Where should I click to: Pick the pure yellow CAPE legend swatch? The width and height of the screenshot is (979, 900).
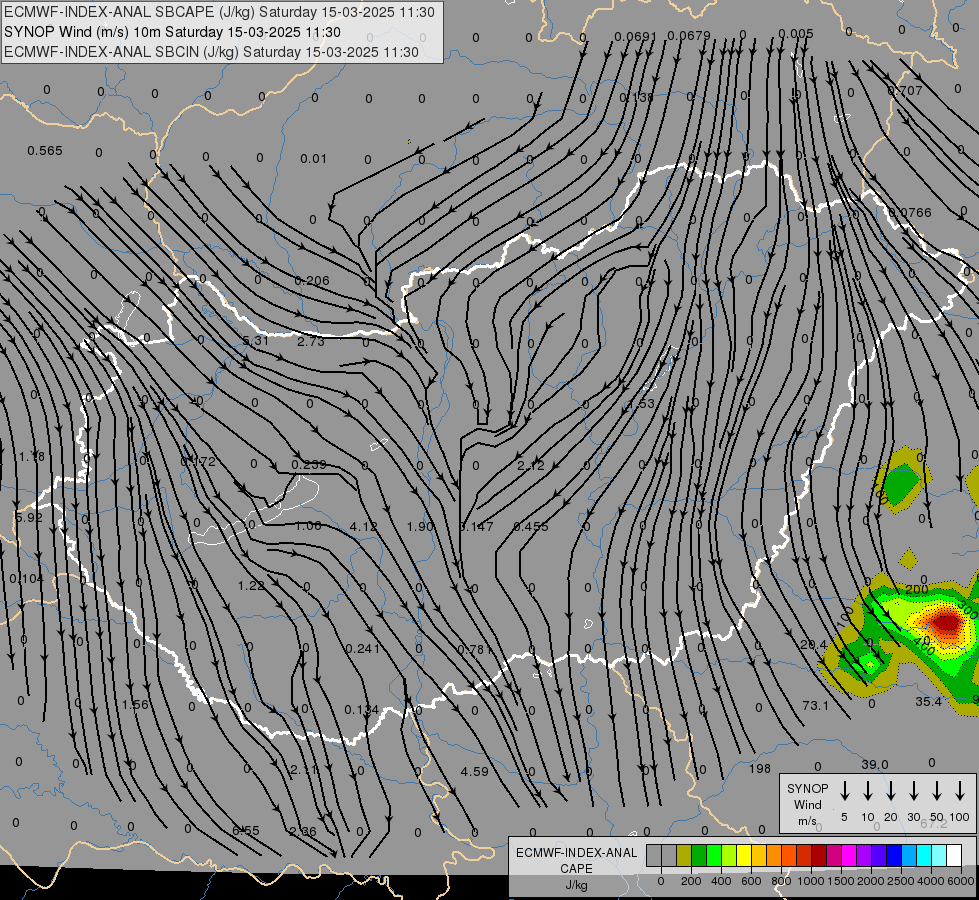(x=744, y=856)
